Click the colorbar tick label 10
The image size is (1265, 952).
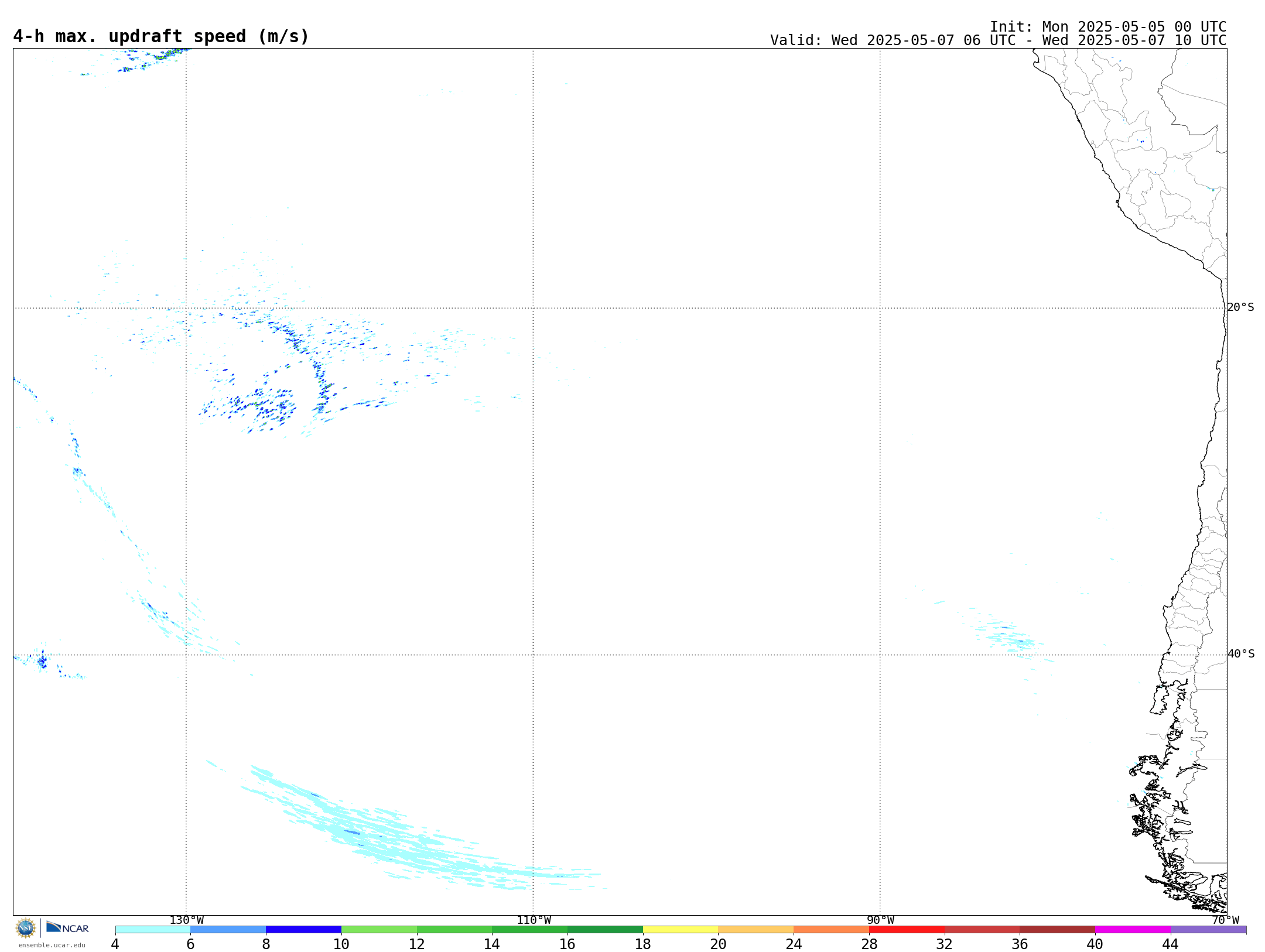[x=341, y=944]
